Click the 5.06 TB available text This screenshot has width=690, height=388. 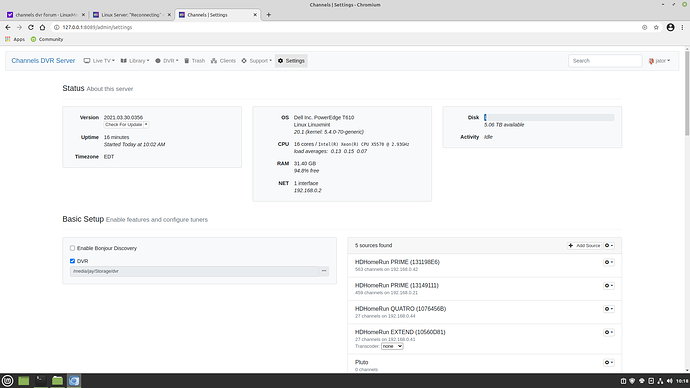tap(504, 125)
